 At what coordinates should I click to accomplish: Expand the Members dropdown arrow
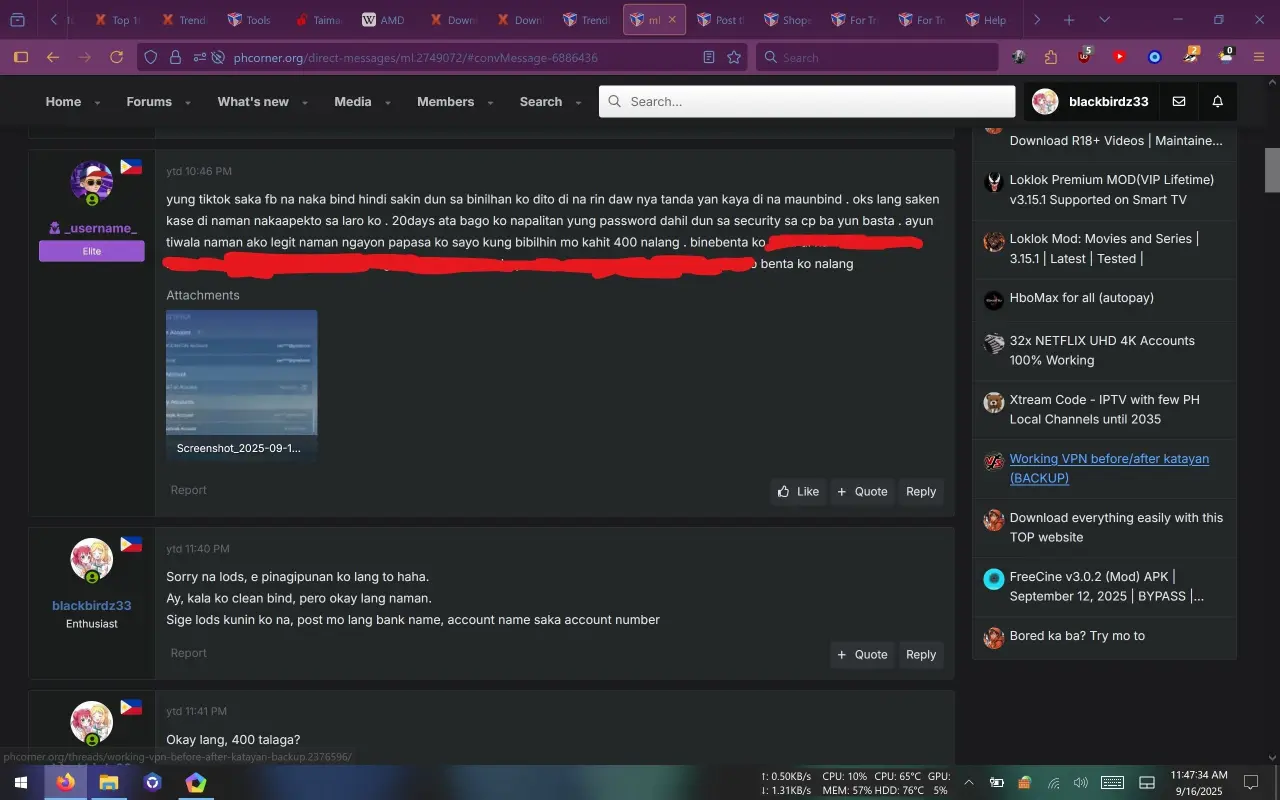pos(490,102)
